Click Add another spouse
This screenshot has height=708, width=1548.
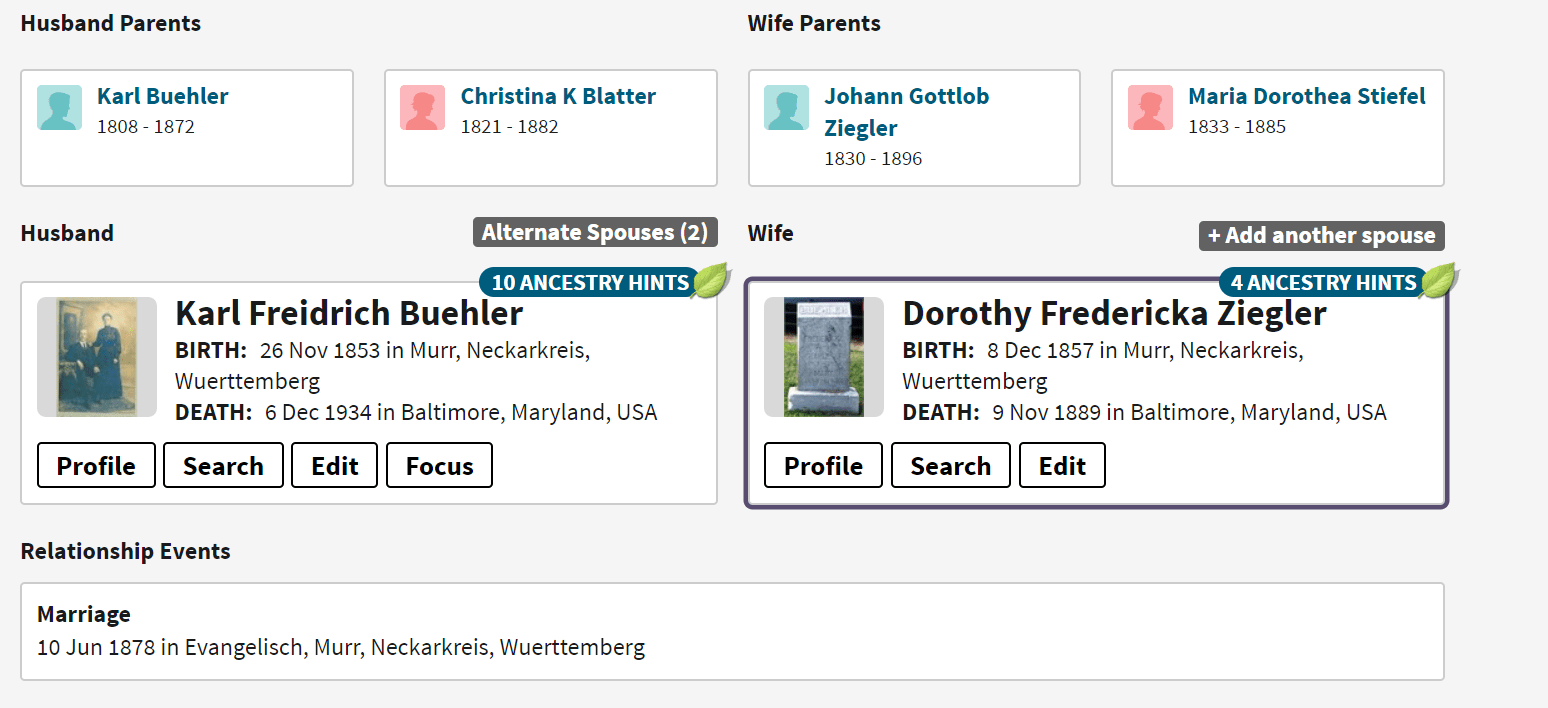(1320, 235)
